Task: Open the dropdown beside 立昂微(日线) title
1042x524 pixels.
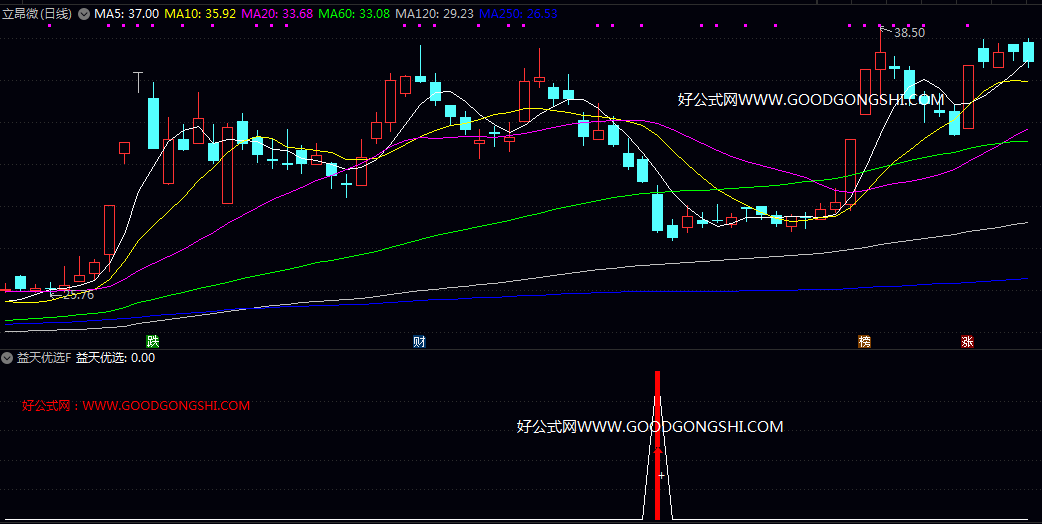Action: click(x=84, y=13)
